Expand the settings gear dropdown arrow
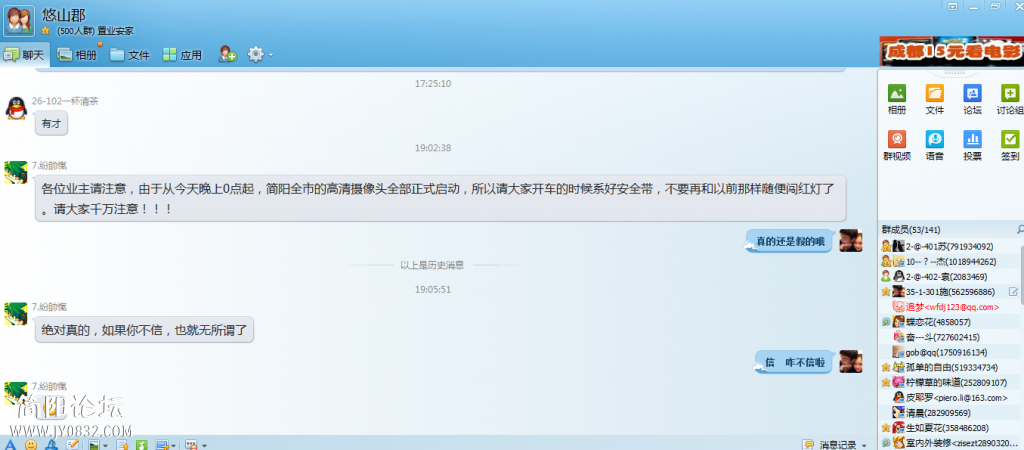 coord(270,55)
